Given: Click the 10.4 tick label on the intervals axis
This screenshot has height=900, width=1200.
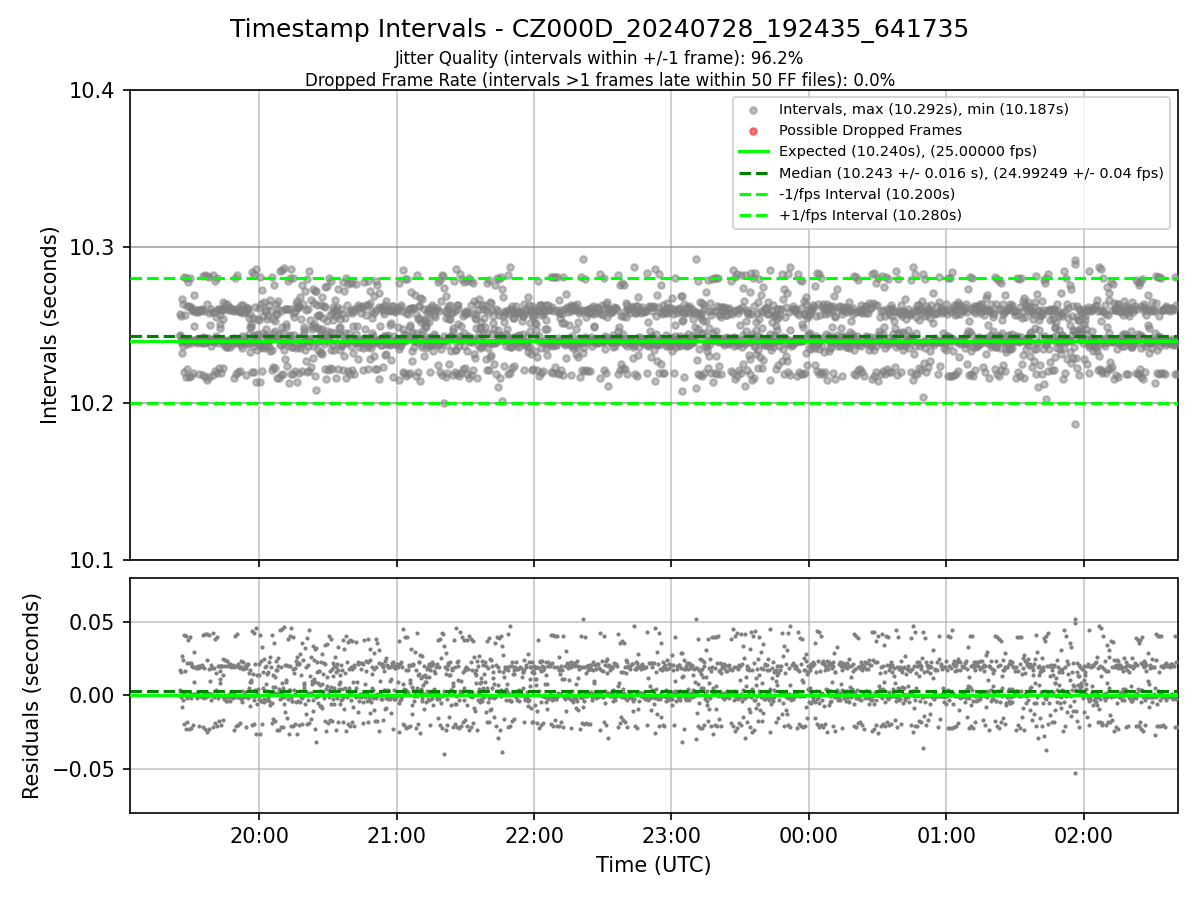Looking at the screenshot, I should pyautogui.click(x=94, y=92).
